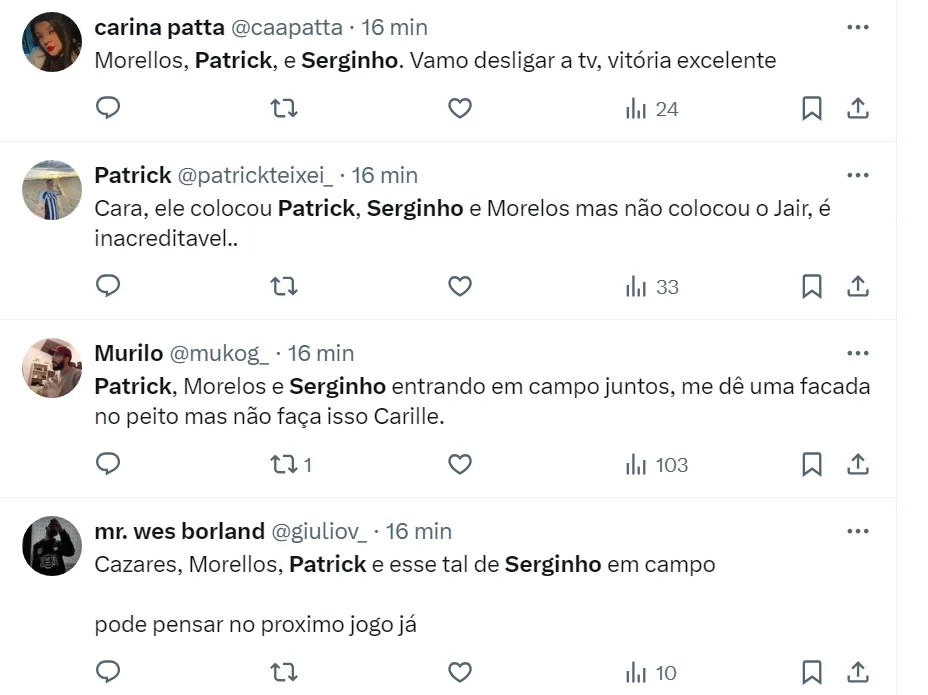View analytics showing 33 views

pos(652,287)
